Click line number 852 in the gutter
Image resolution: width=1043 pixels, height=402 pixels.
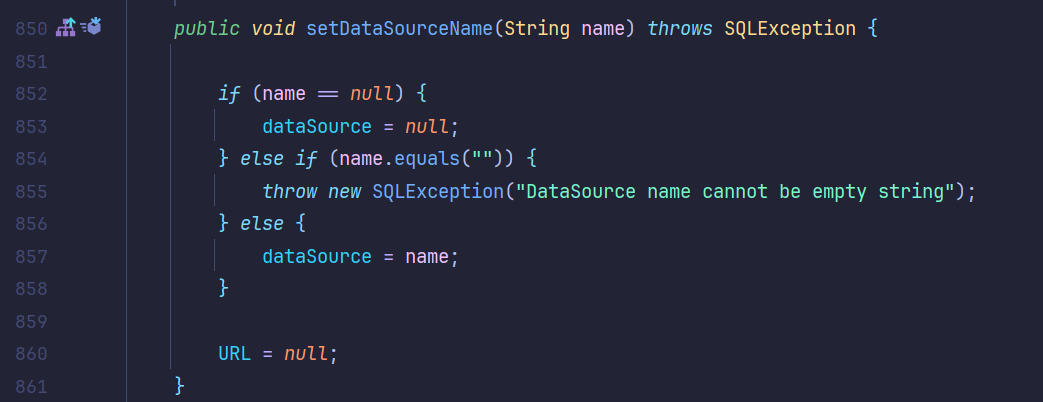tap(32, 94)
